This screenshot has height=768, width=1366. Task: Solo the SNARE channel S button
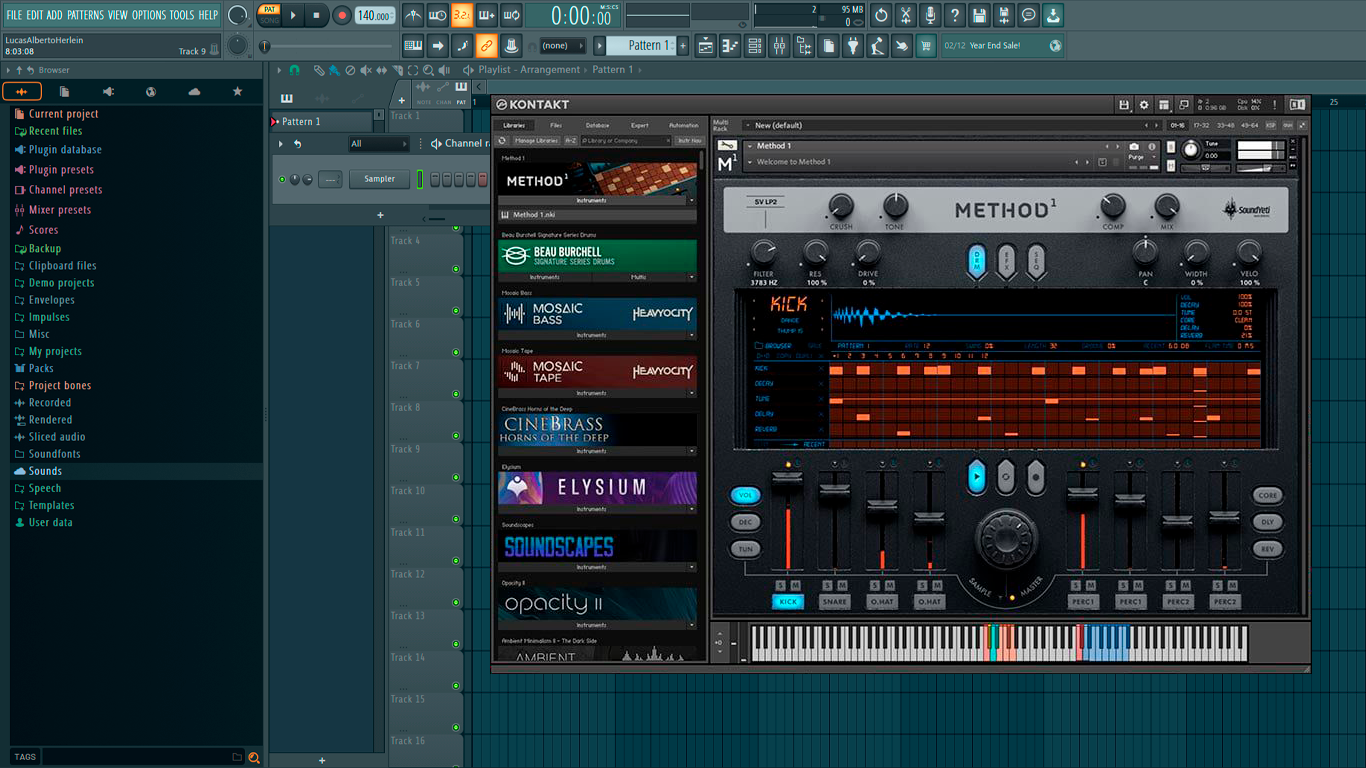(827, 585)
